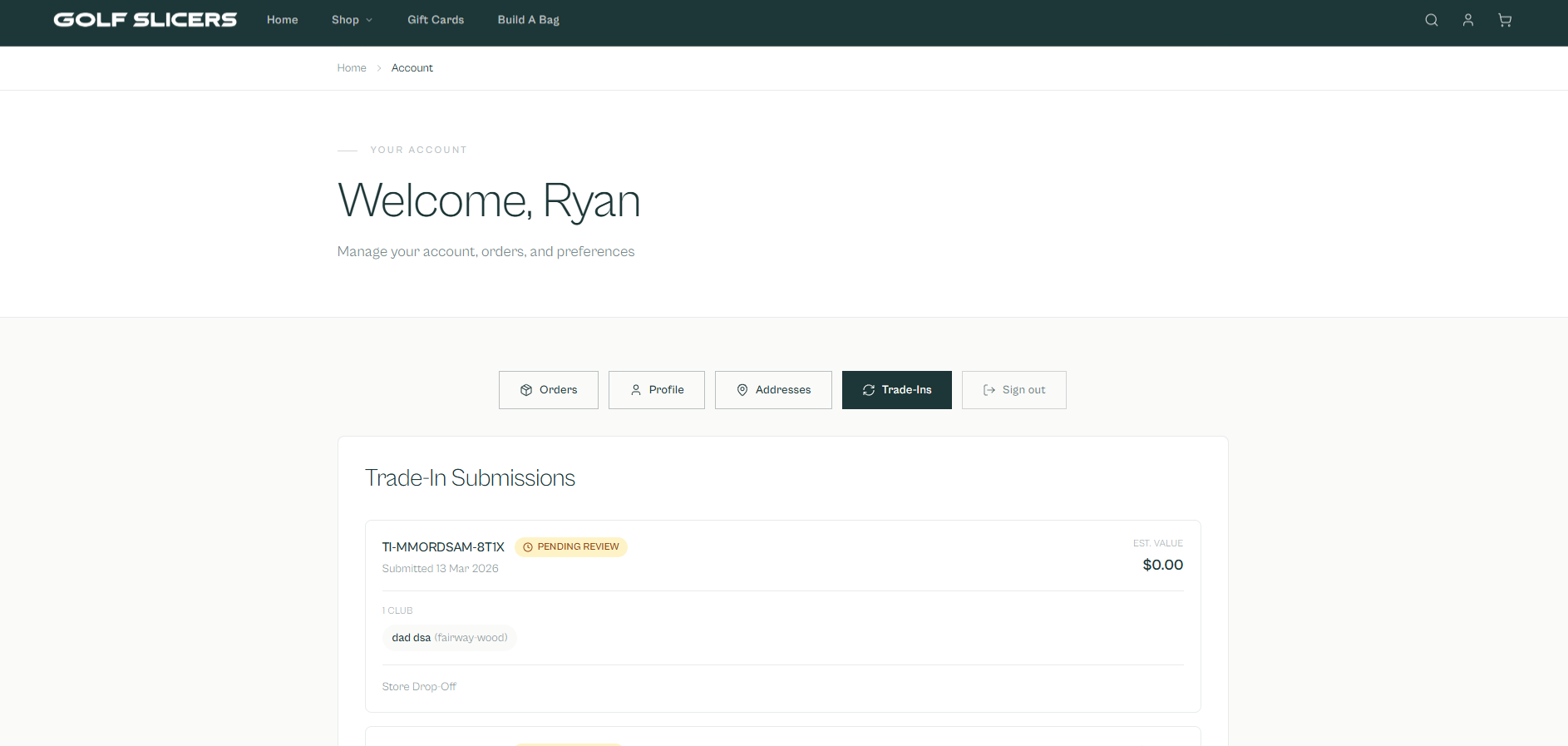Screen dimensions: 1568x746
Task: Open the user account icon in header
Action: click(1467, 20)
